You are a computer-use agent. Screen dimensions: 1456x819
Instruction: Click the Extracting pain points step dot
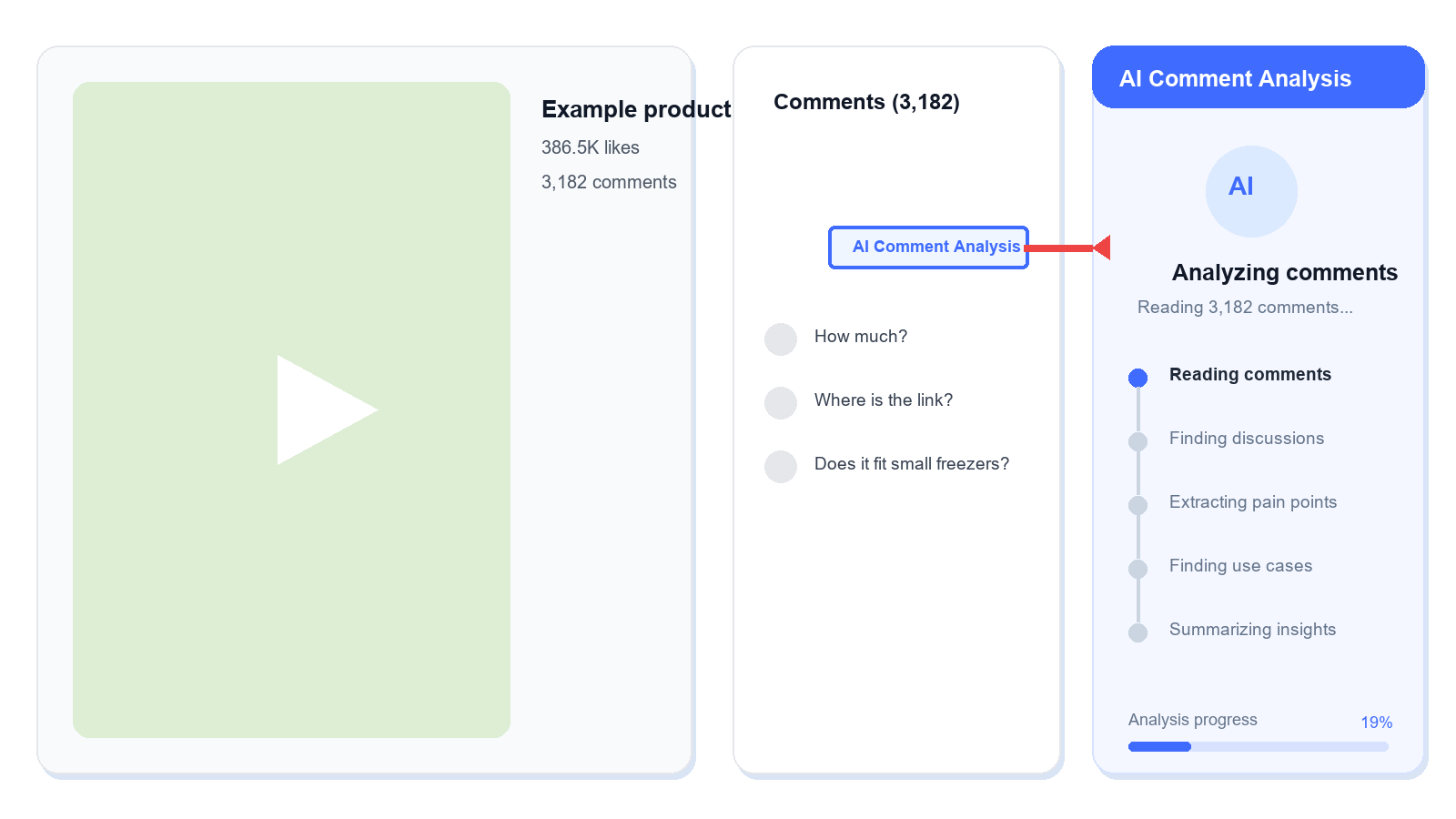1137,505
